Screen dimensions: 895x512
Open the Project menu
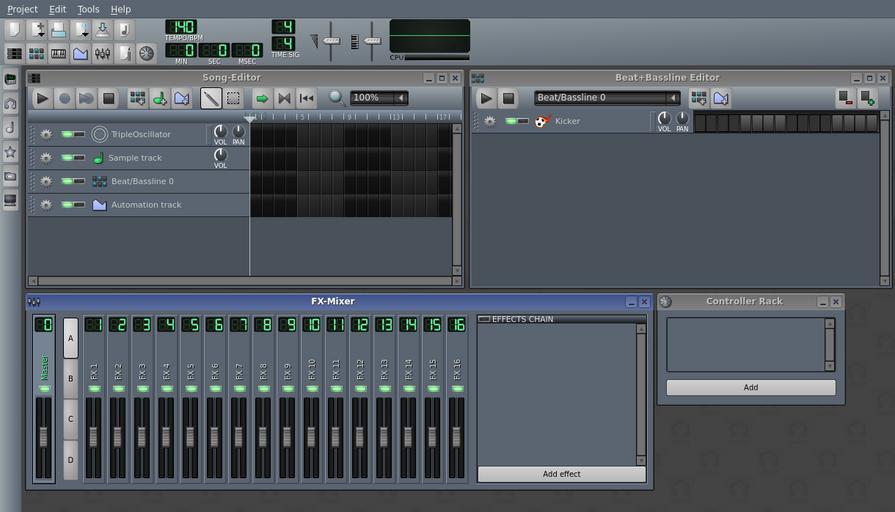pyautogui.click(x=22, y=9)
